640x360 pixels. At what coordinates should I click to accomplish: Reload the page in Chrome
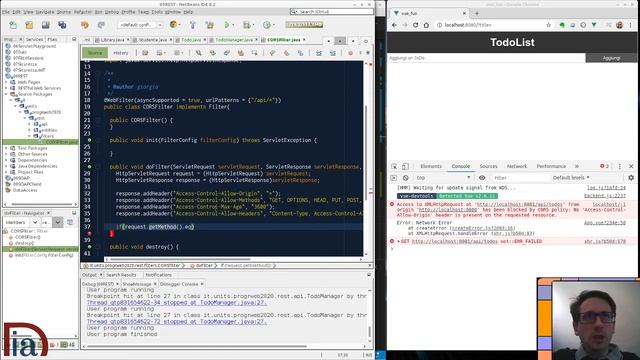[x=416, y=25]
